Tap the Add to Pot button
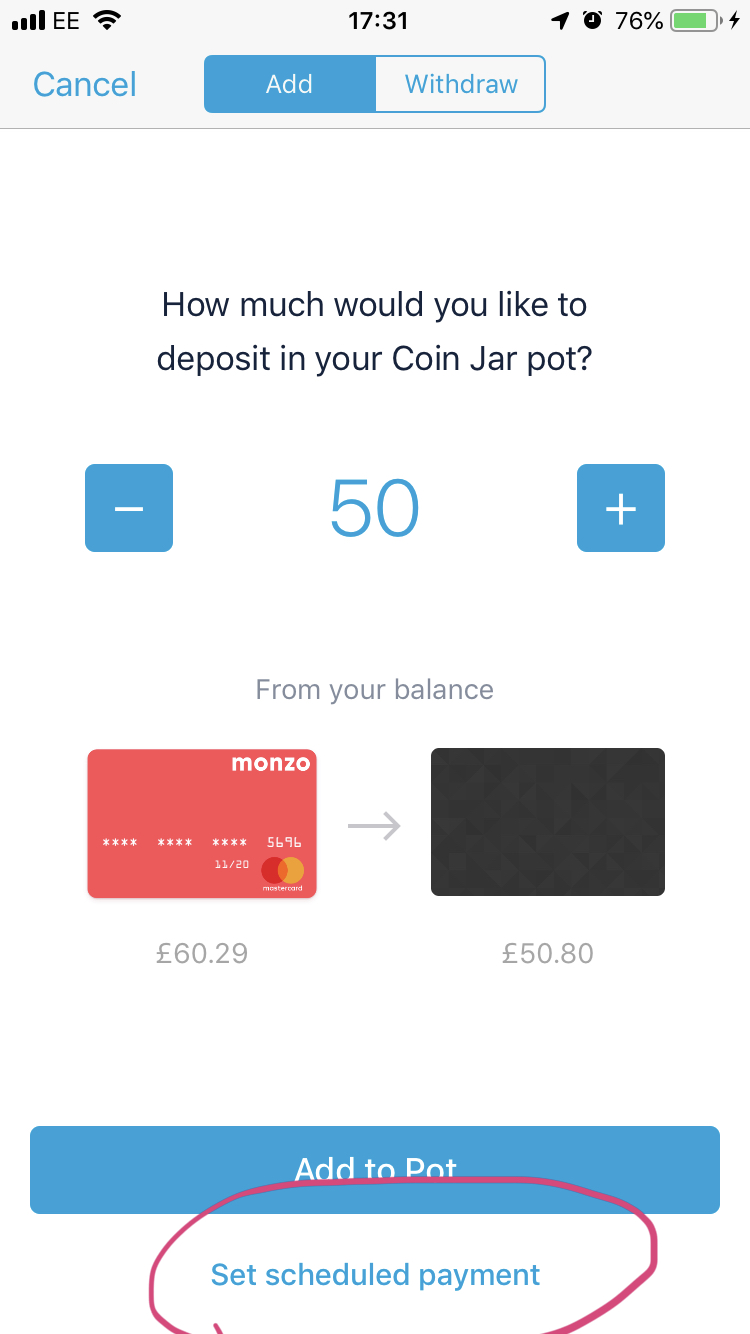This screenshot has height=1334, width=750. (375, 1170)
